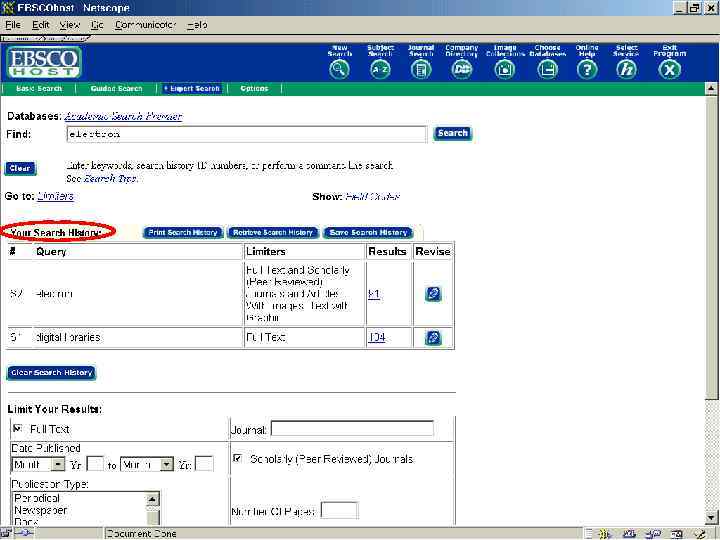Open the Communicator menu
Viewport: 720px width, 540px height.
[145, 25]
